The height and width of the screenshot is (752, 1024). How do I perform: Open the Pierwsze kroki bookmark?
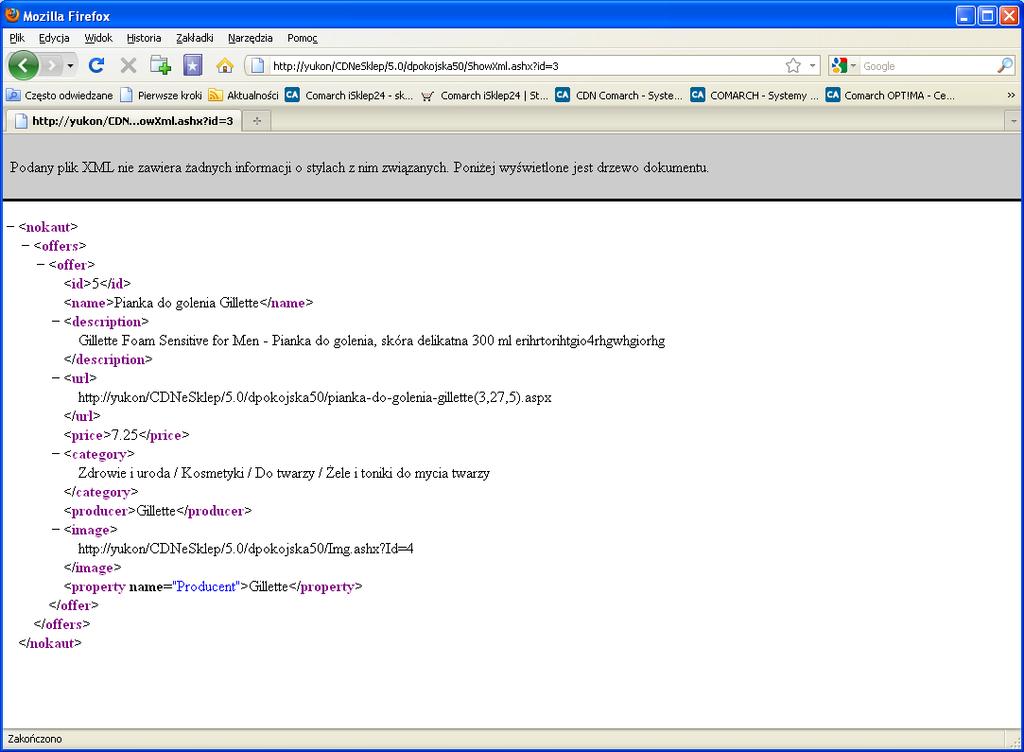pyautogui.click(x=161, y=95)
